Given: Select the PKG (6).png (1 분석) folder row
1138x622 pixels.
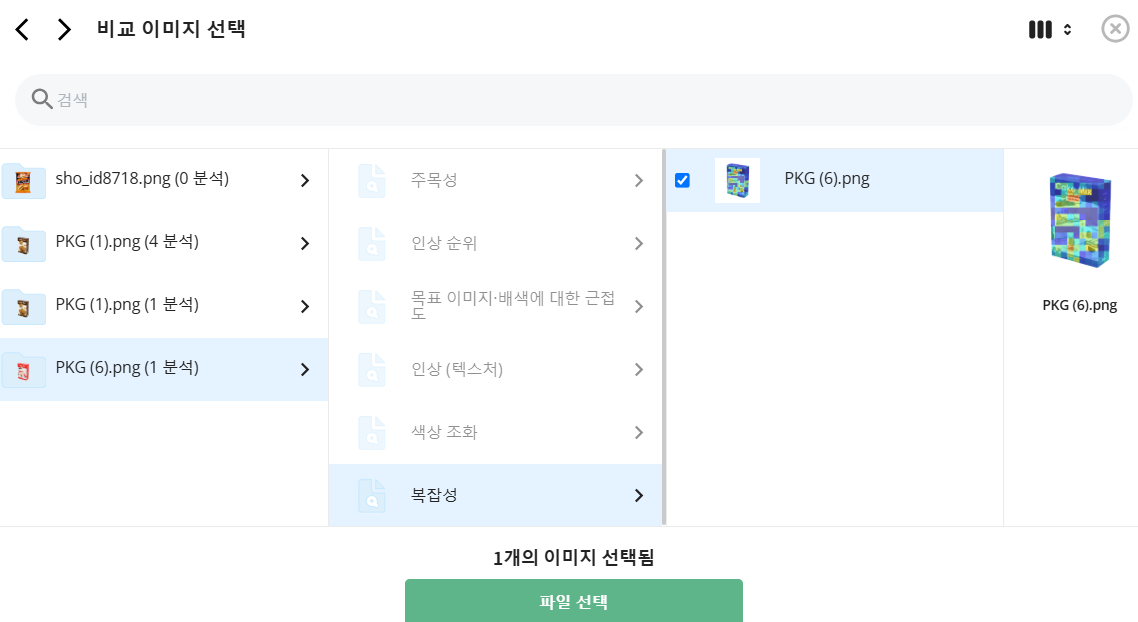Looking at the screenshot, I should pyautogui.click(x=164, y=369).
